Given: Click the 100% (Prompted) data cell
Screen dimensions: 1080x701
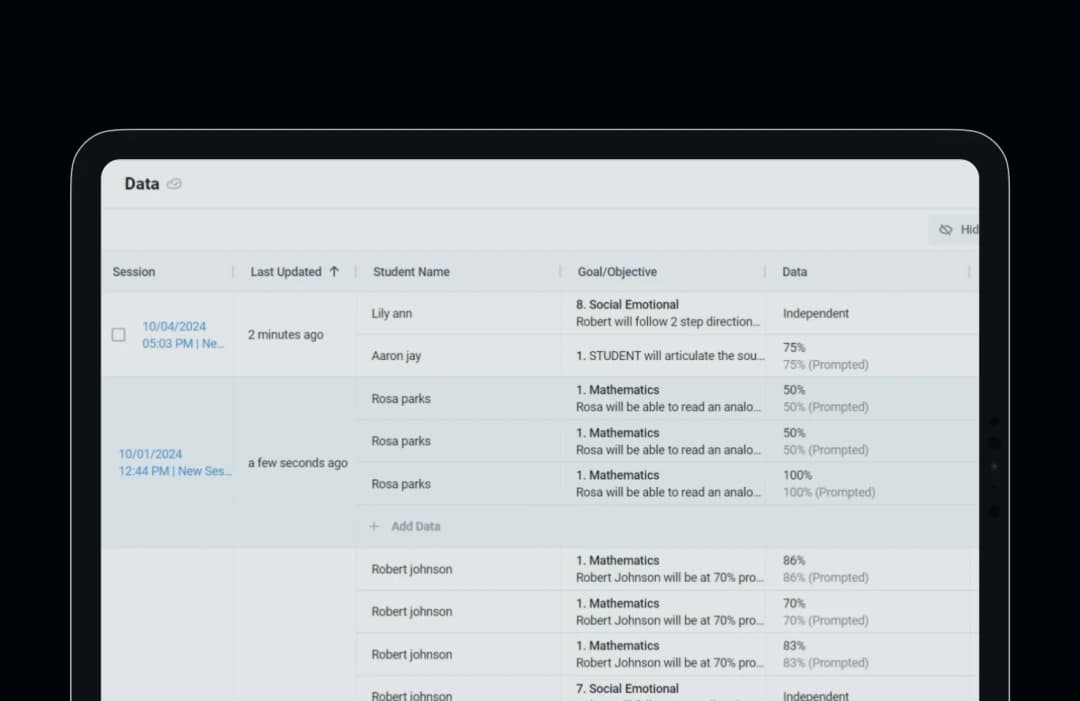Looking at the screenshot, I should coord(873,483).
